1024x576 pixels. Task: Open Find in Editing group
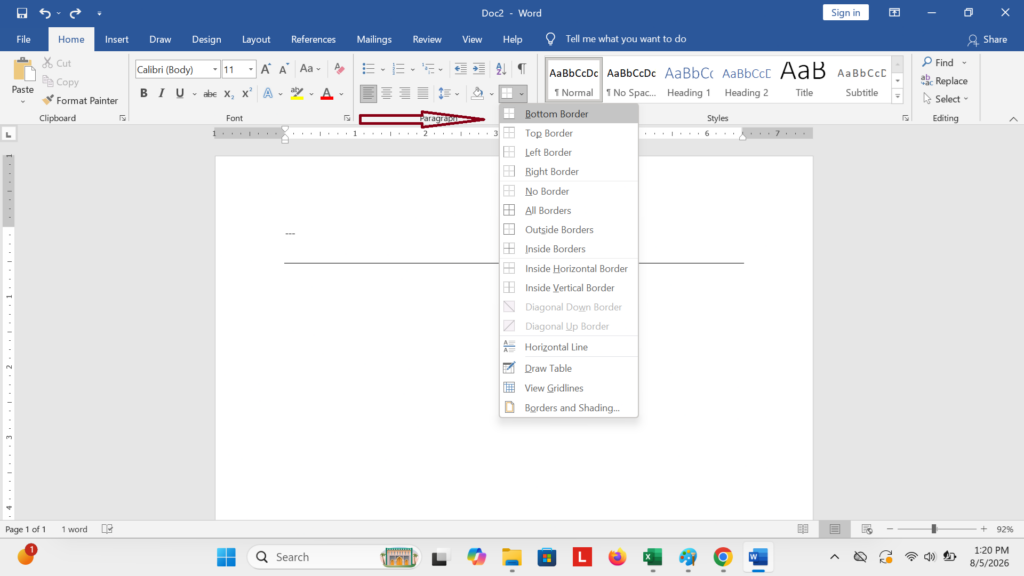point(938,62)
